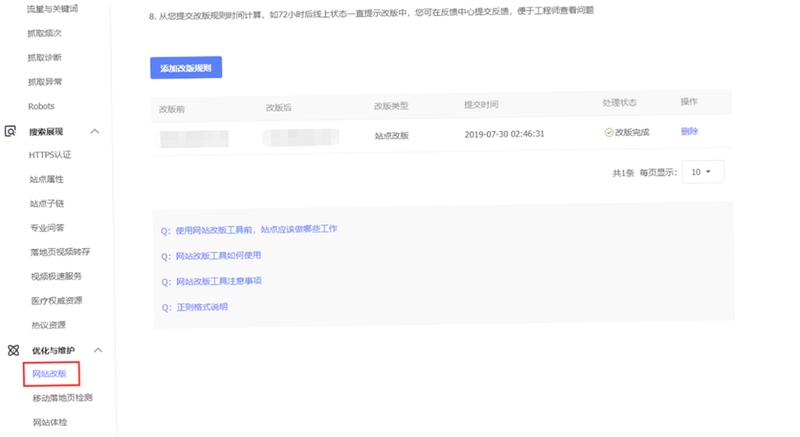Click the 每页显示 label
The width and height of the screenshot is (800, 437).
pos(659,173)
